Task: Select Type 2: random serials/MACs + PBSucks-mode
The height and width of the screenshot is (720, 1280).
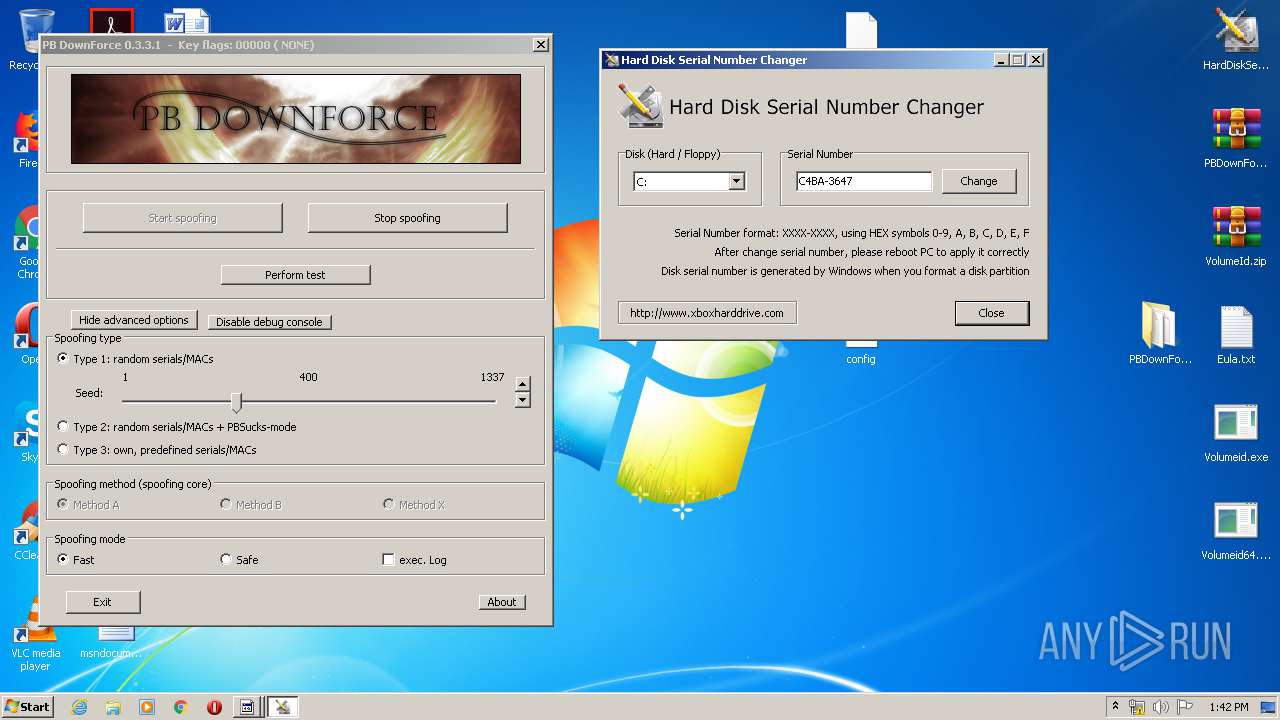Action: pyautogui.click(x=177, y=427)
